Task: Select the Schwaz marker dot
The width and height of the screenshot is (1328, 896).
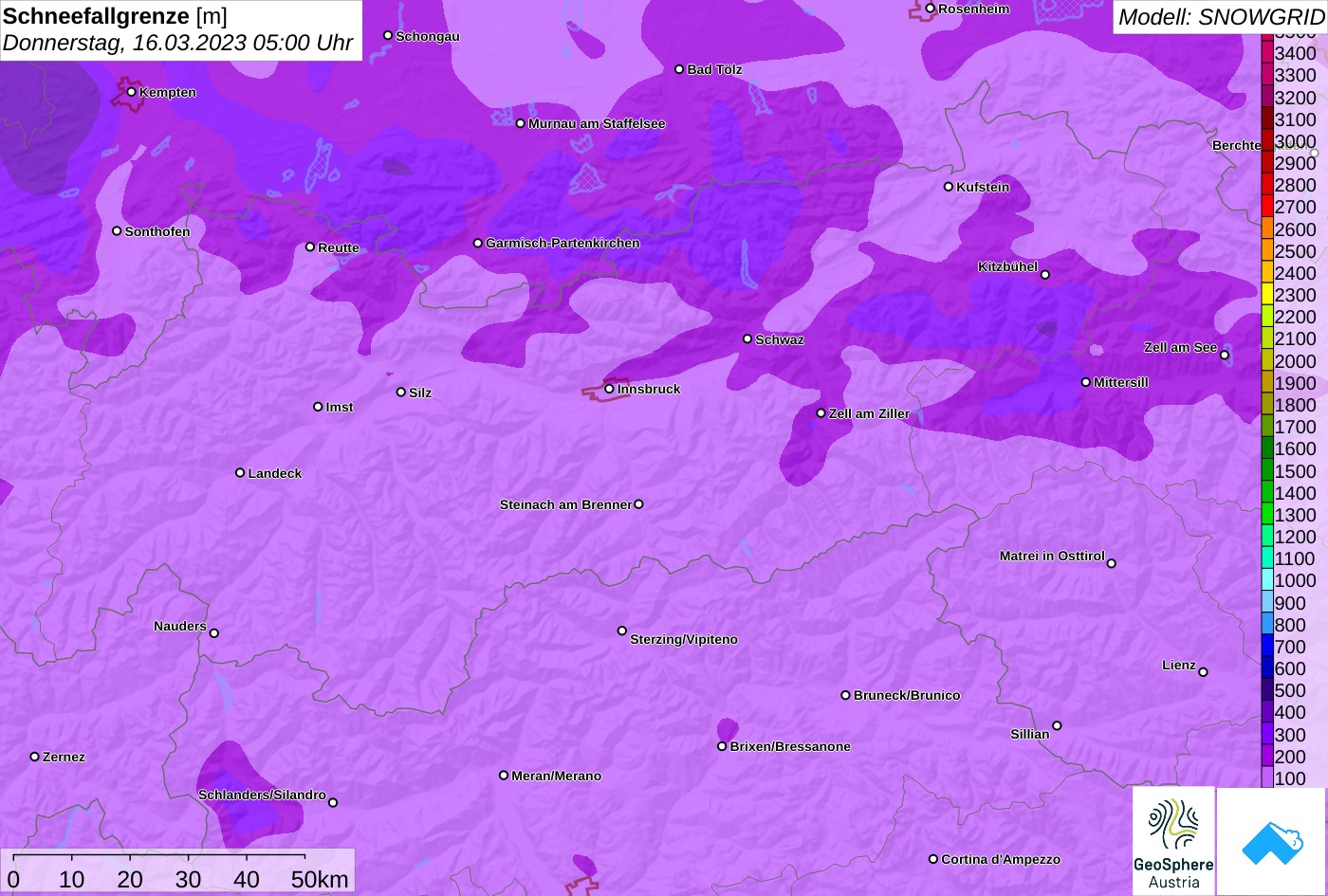Action: coord(747,338)
